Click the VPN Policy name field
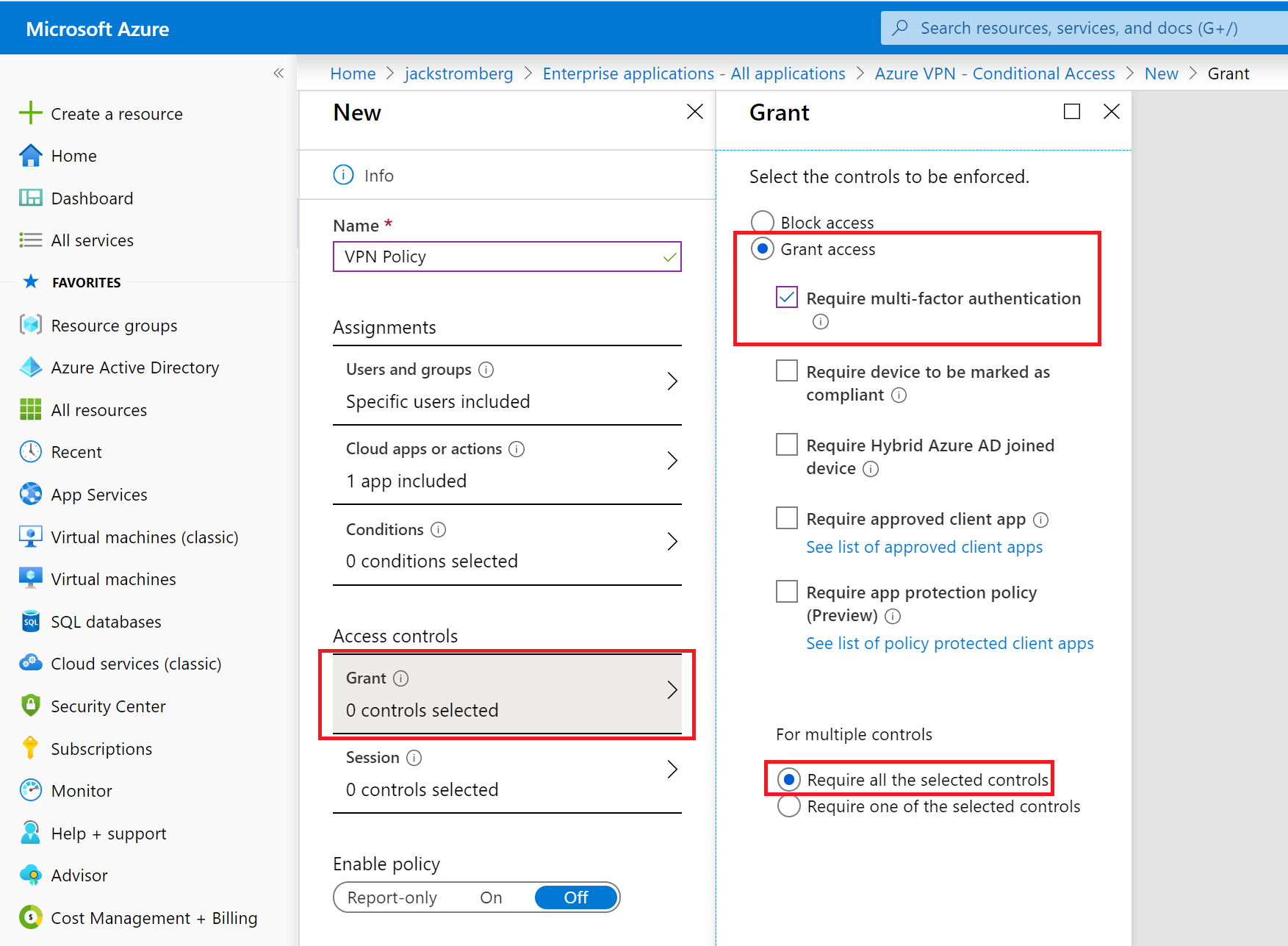The width and height of the screenshot is (1288, 946). [507, 256]
